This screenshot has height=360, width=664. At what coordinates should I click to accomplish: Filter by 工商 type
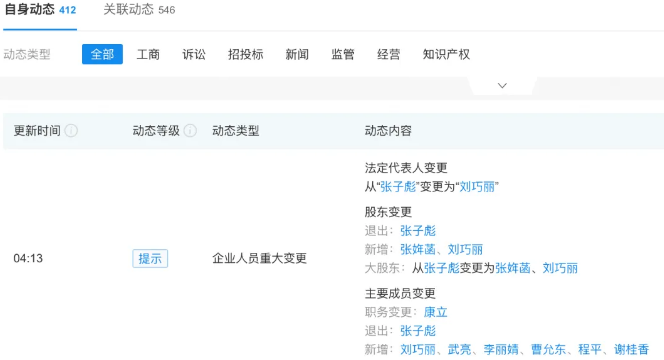pyautogui.click(x=148, y=54)
